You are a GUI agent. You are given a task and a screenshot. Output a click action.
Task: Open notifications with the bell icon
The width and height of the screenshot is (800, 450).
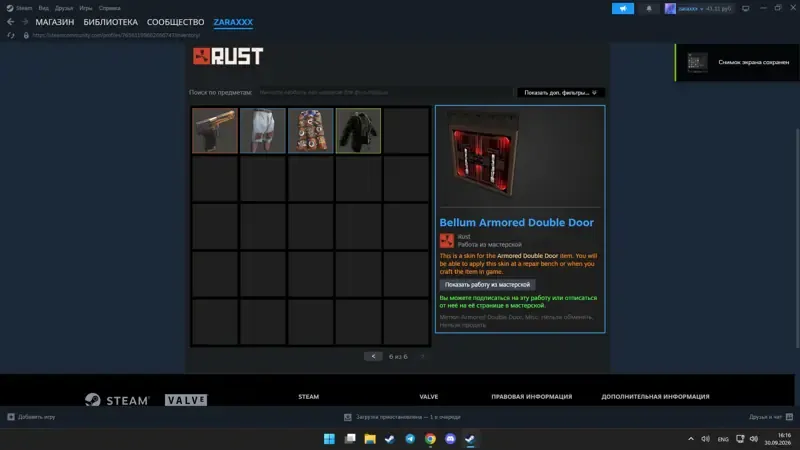point(649,8)
